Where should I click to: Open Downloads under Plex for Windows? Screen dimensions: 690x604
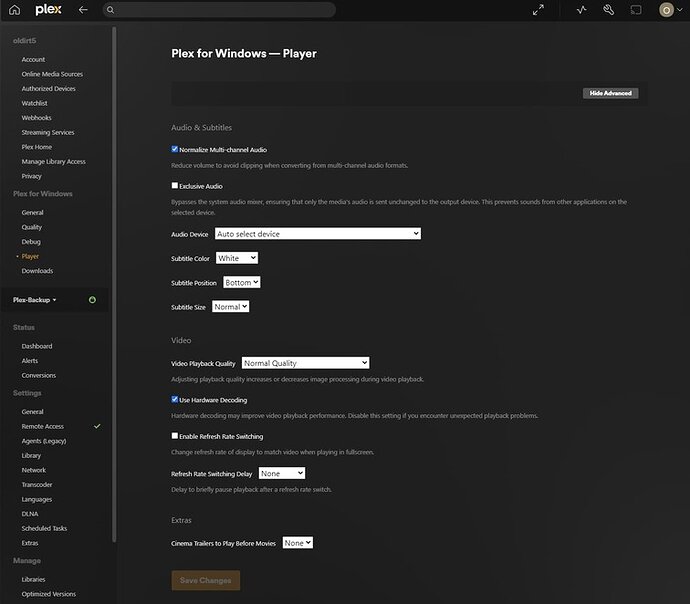37,271
